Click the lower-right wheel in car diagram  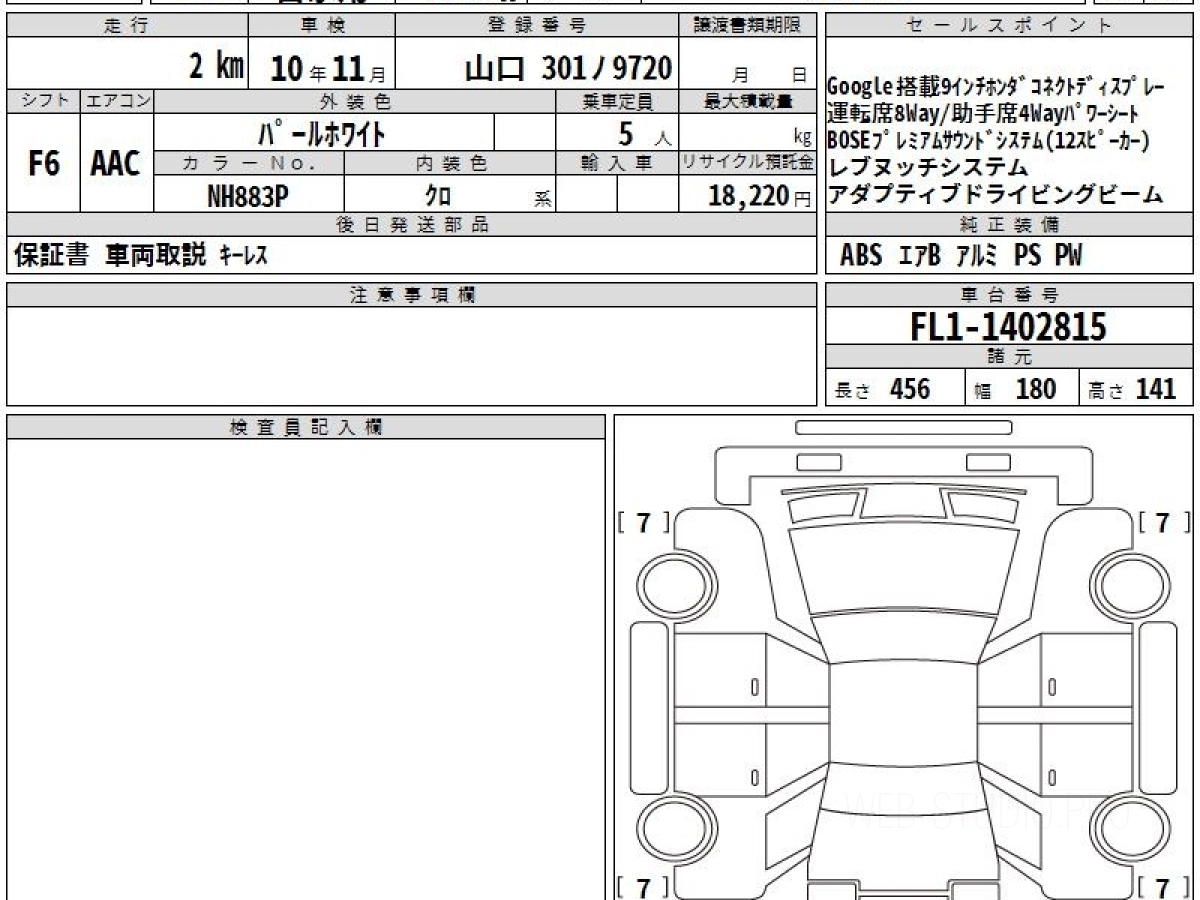pos(1143,828)
